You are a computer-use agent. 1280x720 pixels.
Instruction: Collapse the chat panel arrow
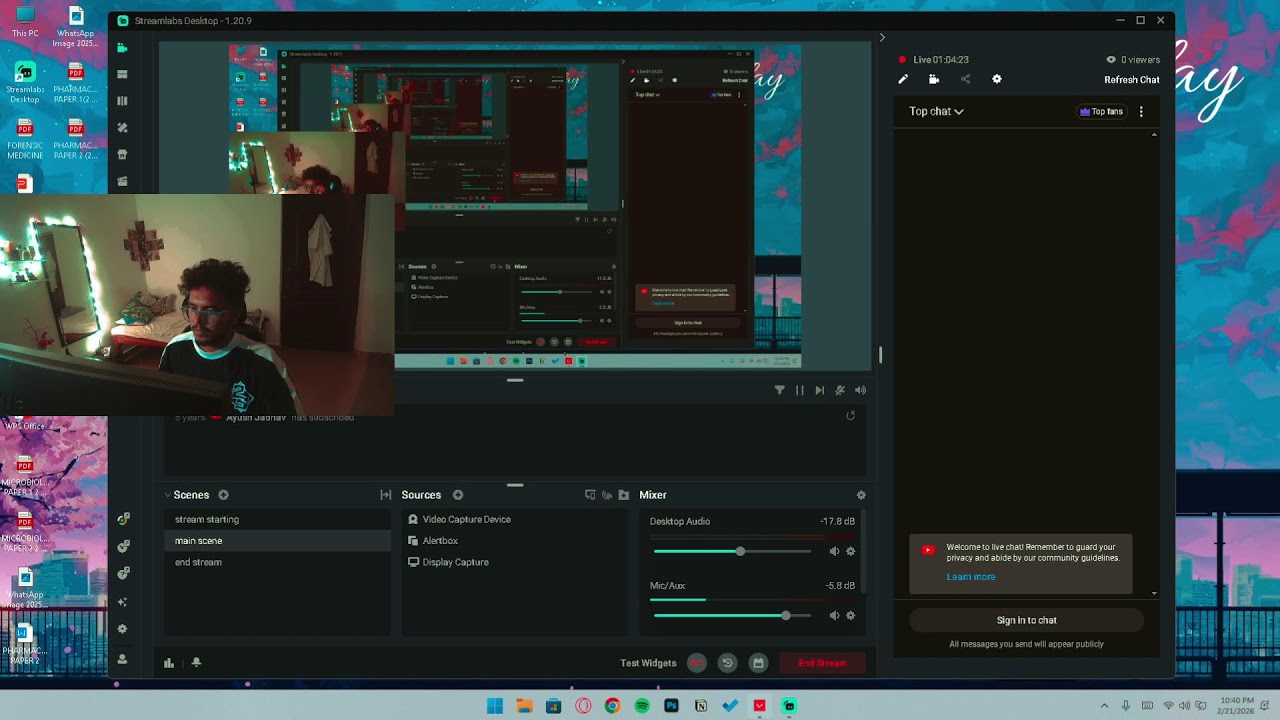(x=882, y=38)
